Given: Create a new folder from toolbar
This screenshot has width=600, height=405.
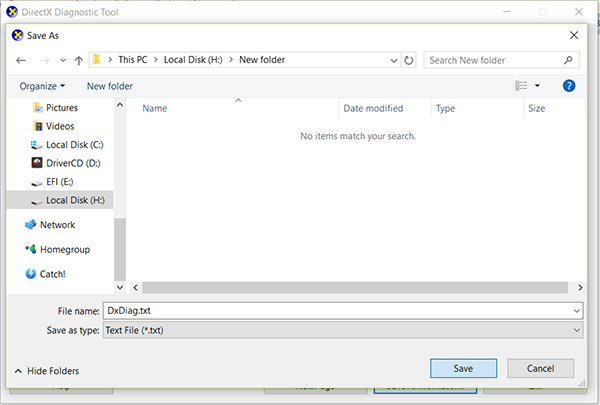Looking at the screenshot, I should (x=110, y=86).
